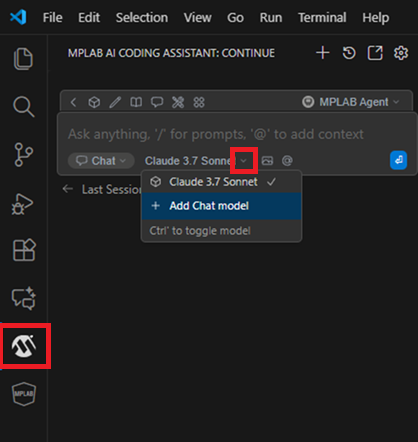Click the four-squares blocks icon
This screenshot has height=442, width=418.
[x=199, y=102]
